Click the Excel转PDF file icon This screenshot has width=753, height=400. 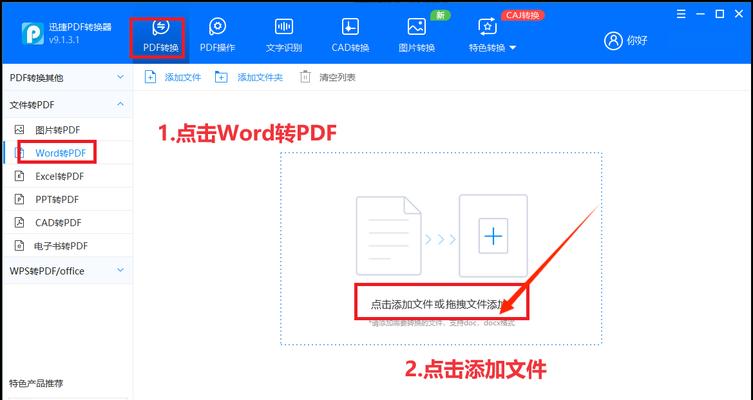tap(19, 176)
